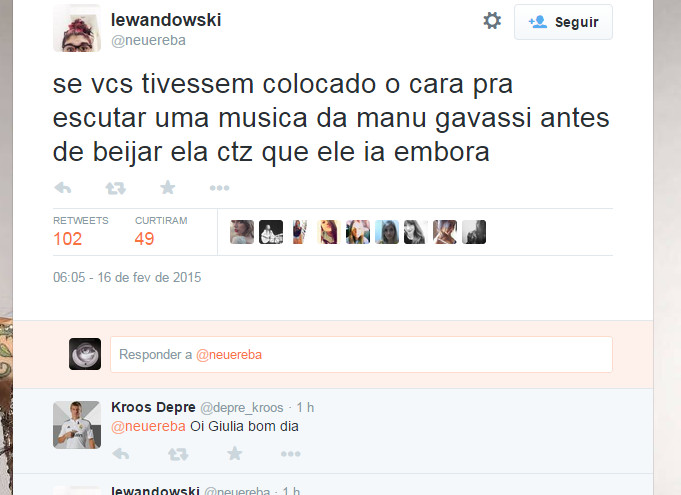Retweet Kroos Depre's reply
The image size is (681, 495).
178,454
